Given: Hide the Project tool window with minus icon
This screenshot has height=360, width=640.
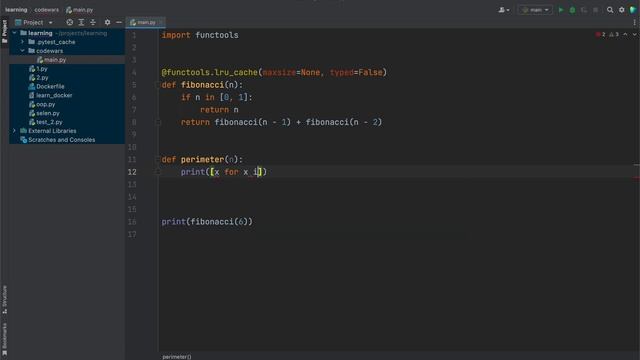Looking at the screenshot, I should [x=119, y=22].
